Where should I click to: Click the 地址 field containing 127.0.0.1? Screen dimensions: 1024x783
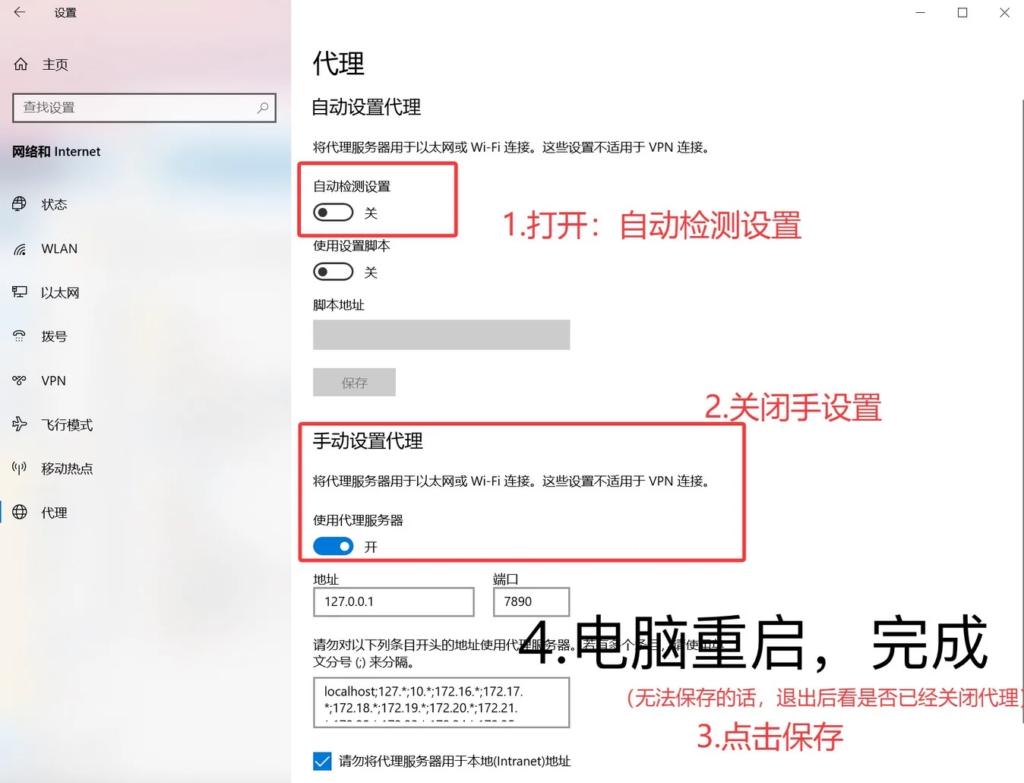point(393,601)
